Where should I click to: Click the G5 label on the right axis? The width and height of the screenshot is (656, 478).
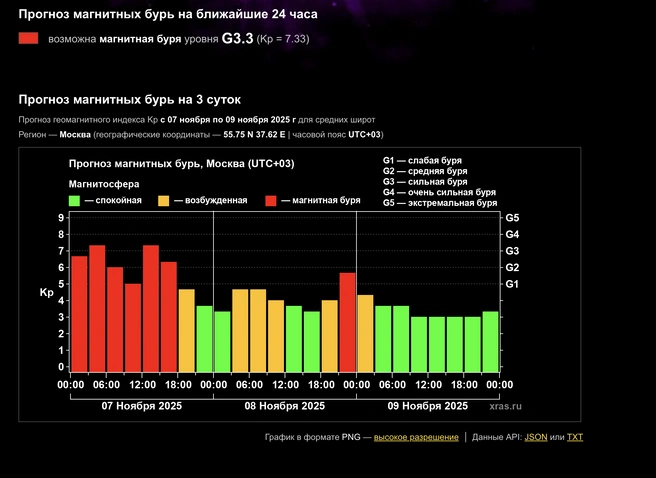click(x=512, y=217)
